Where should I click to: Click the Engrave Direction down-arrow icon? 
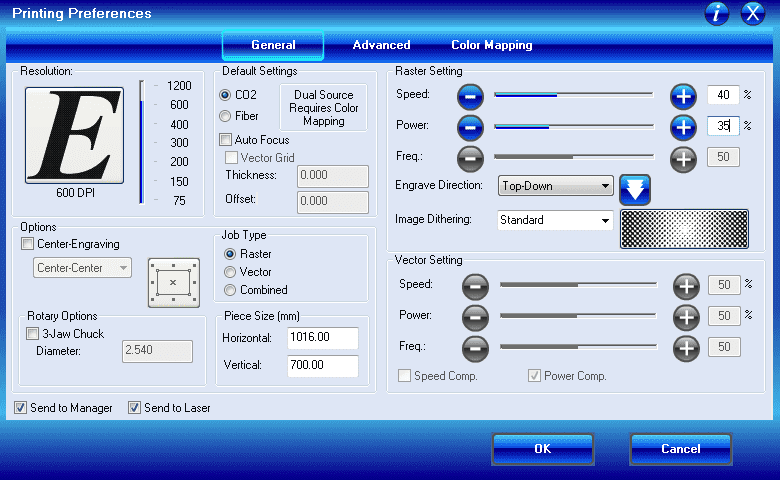635,190
